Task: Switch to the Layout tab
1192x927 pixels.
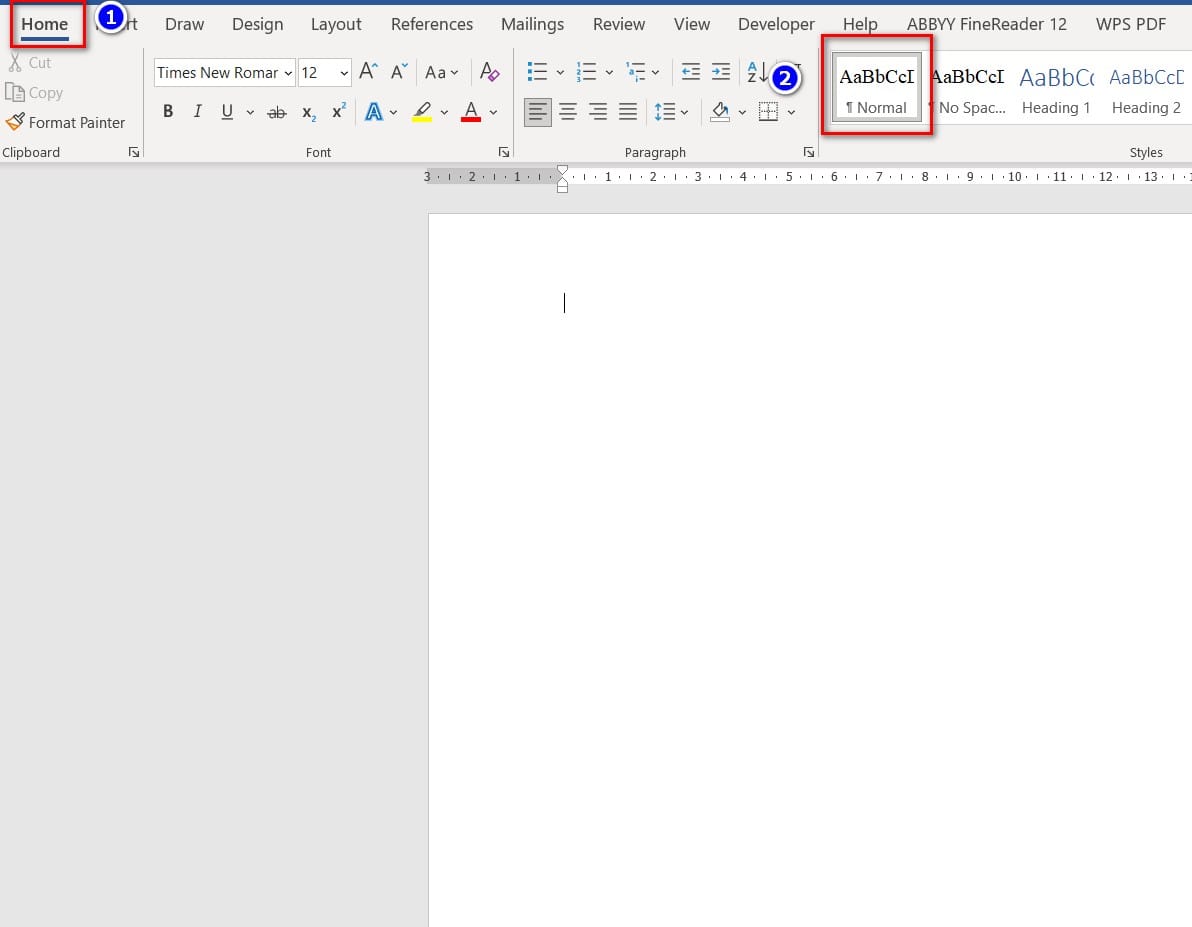Action: coord(336,24)
